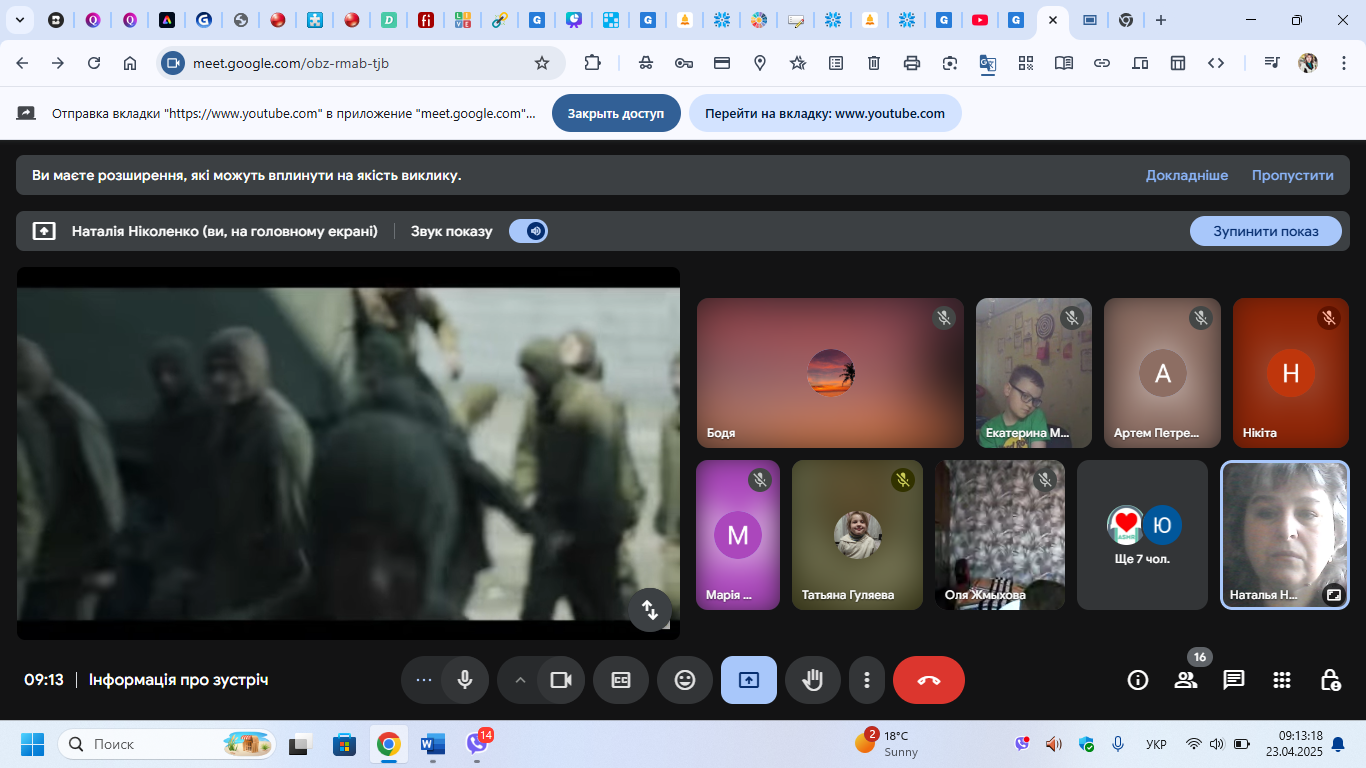
Task: Open the extensions puzzle icon
Action: pyautogui.click(x=592, y=63)
